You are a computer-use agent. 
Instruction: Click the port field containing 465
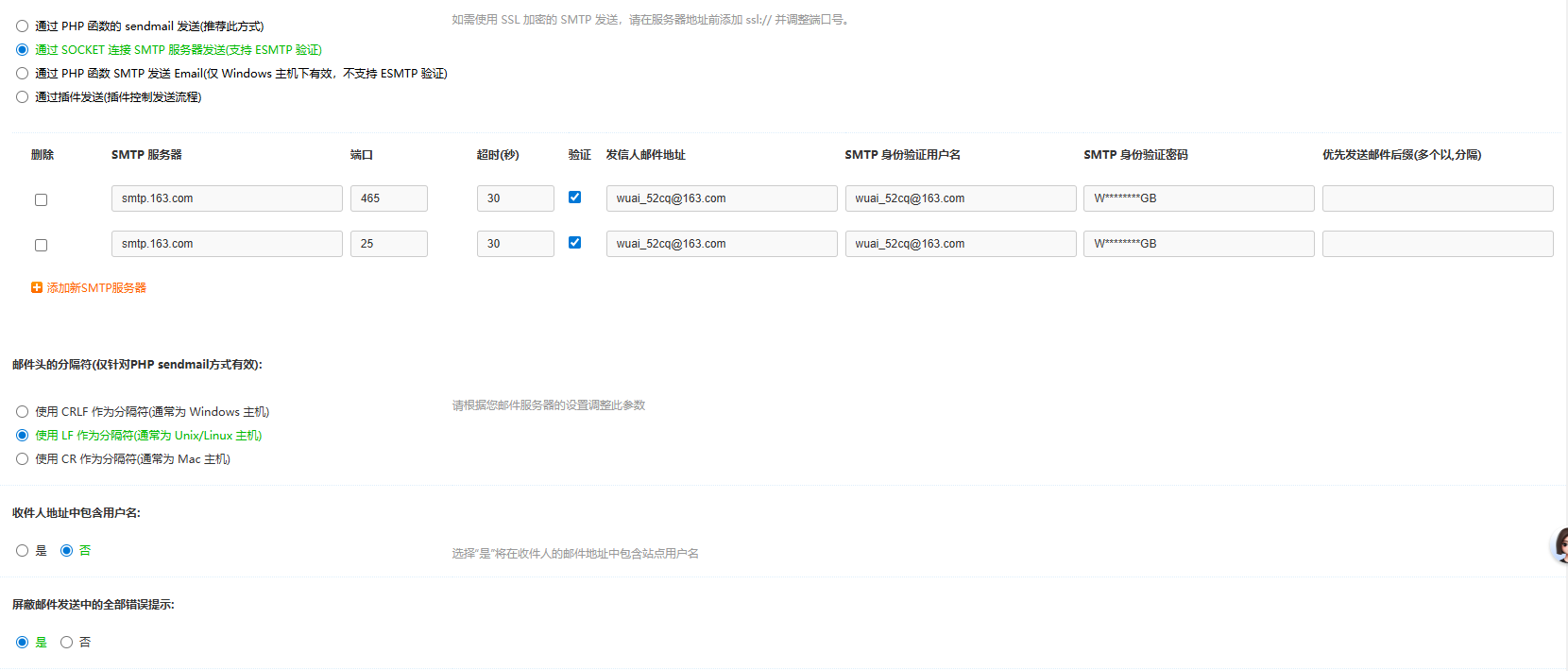tap(388, 198)
